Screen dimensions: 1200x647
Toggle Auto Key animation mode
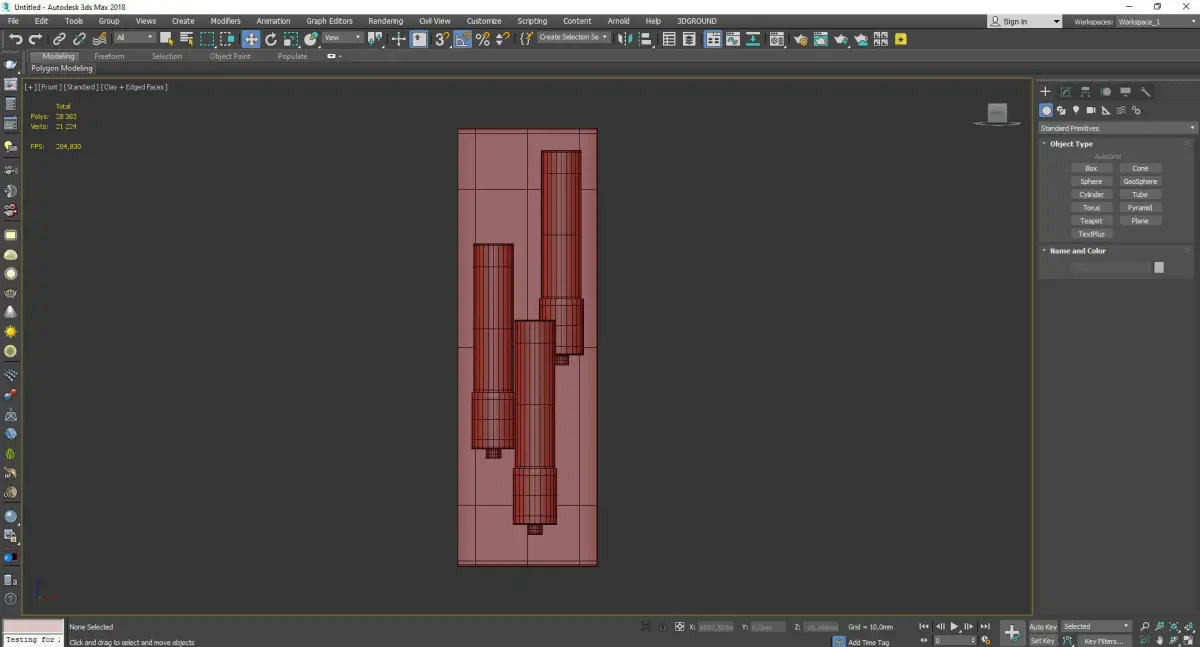tap(1043, 627)
